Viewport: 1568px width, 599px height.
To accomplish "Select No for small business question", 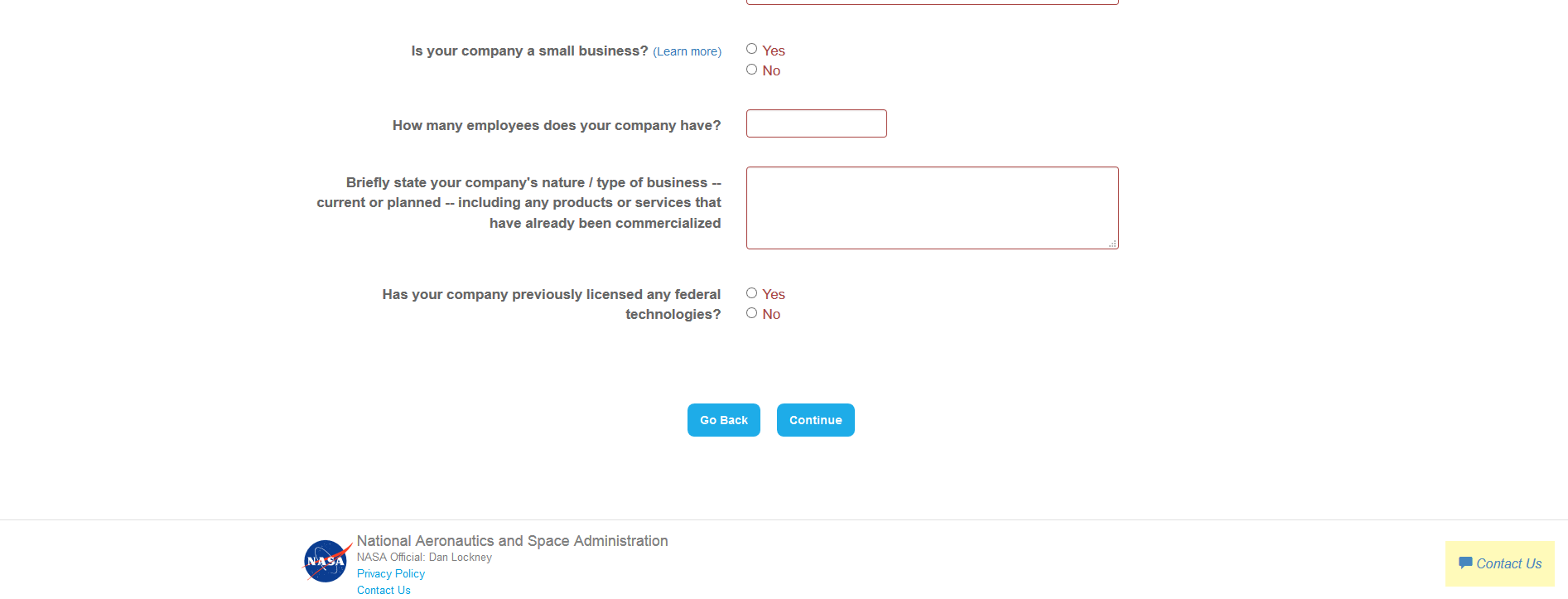I will pos(752,70).
